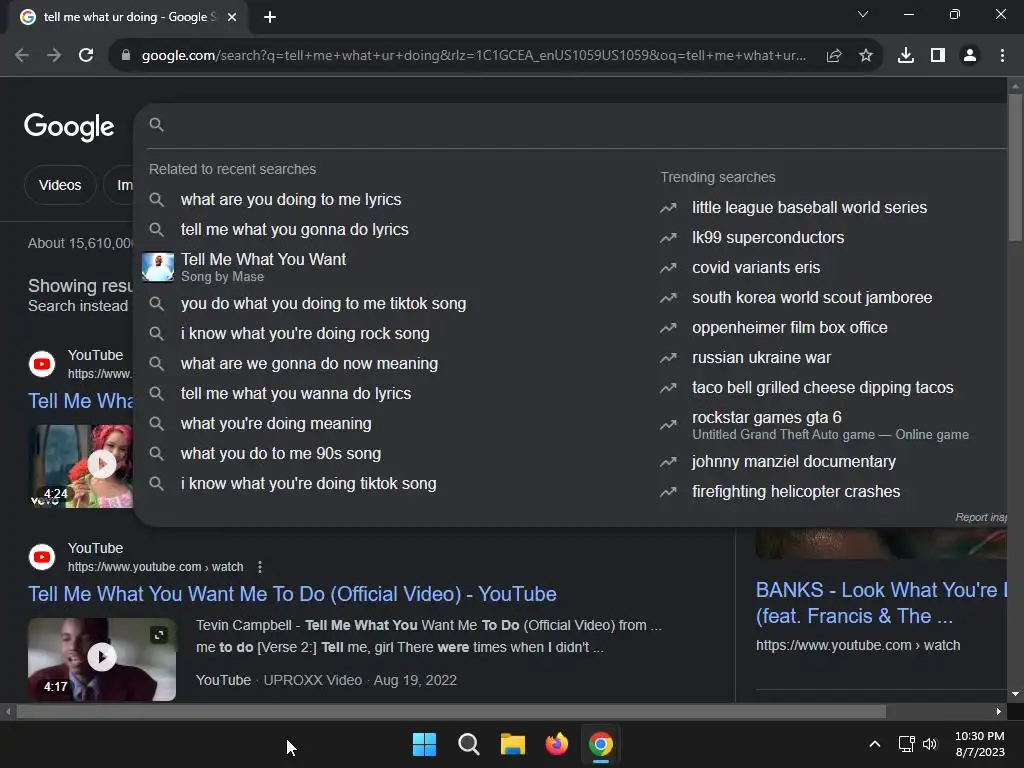Open the share this page icon

coord(834,56)
